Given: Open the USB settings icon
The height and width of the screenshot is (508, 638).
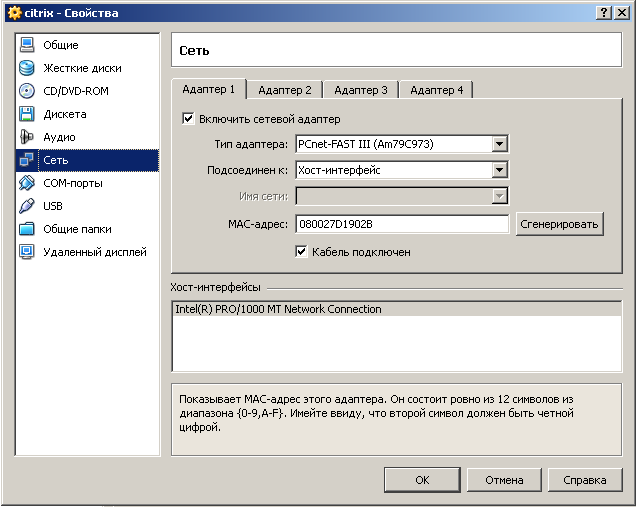Looking at the screenshot, I should coord(27,206).
